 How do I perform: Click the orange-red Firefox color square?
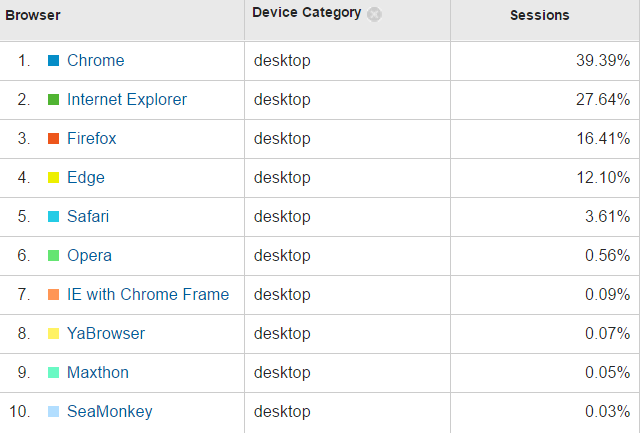pos(54,139)
